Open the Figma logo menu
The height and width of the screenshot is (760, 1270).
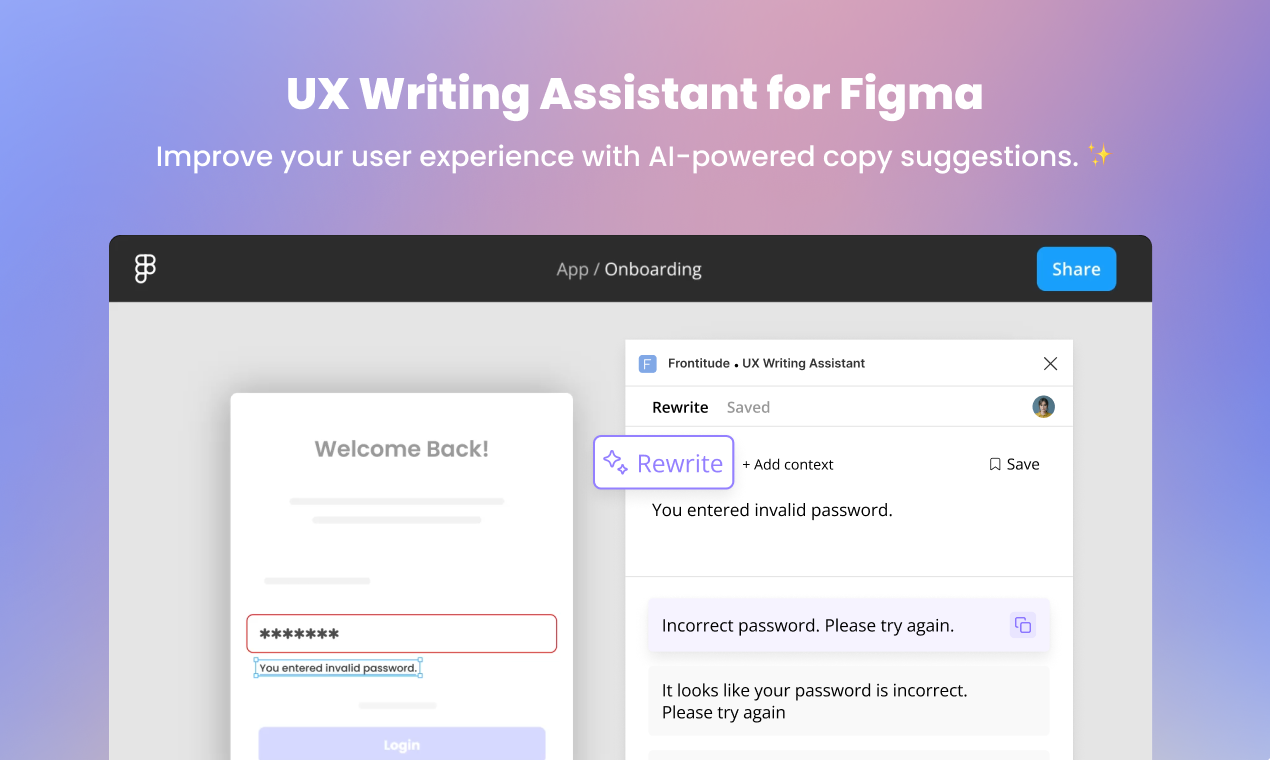tap(144, 268)
